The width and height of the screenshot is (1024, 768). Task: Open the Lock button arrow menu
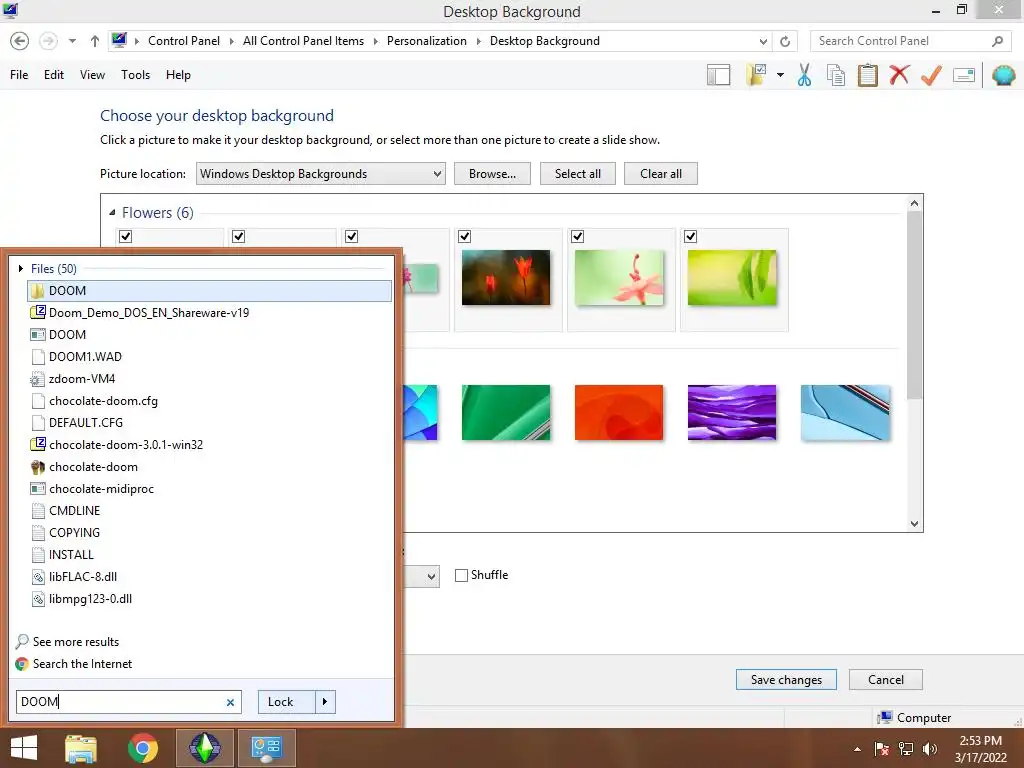325,702
